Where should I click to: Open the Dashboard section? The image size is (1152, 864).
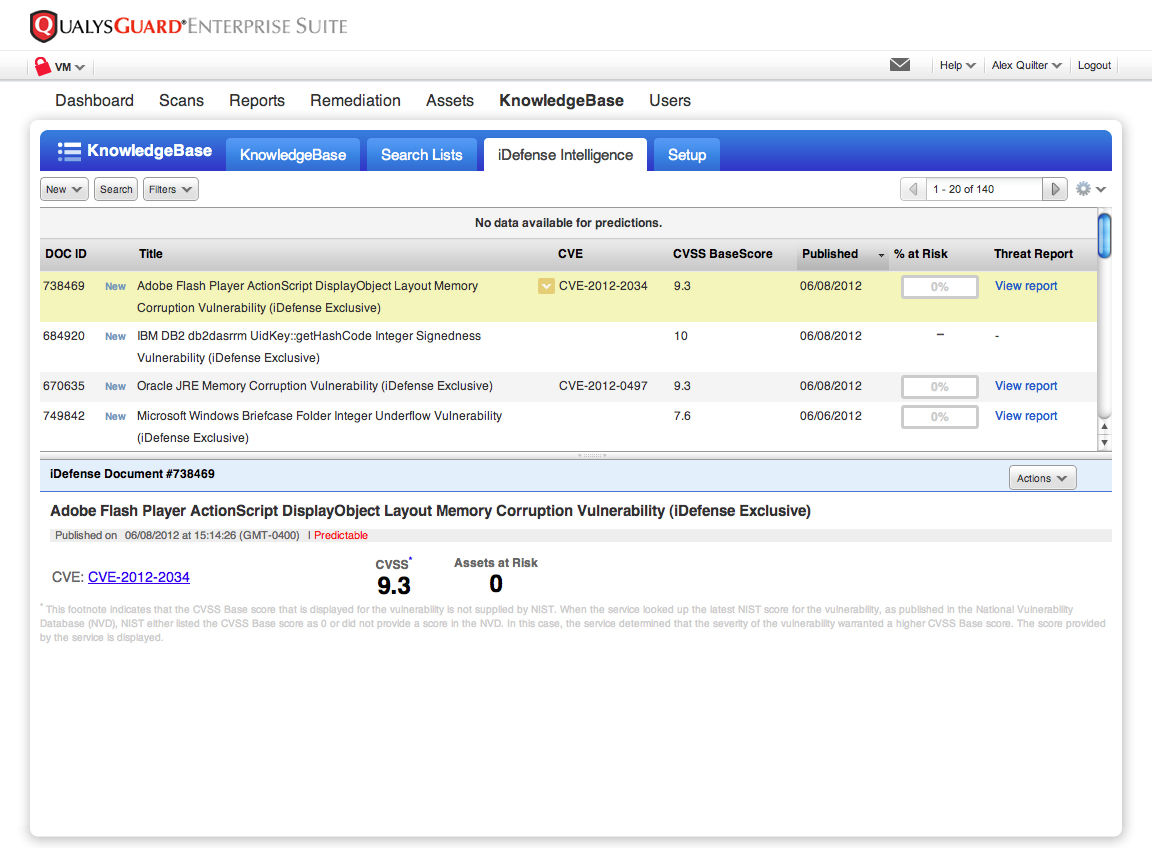94,101
